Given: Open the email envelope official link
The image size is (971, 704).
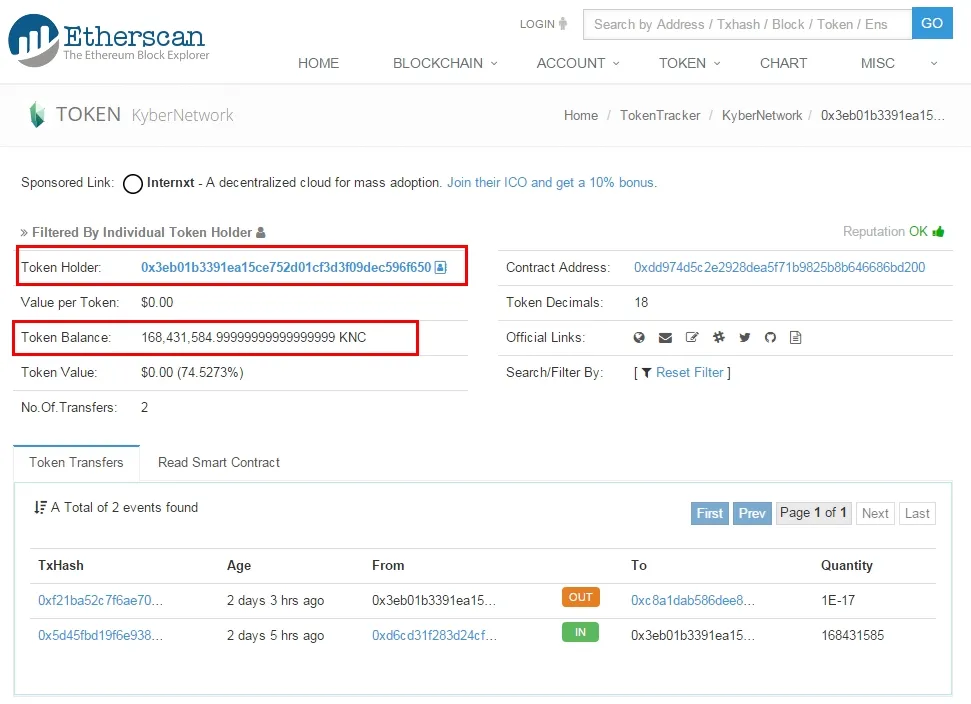Looking at the screenshot, I should click(665, 337).
